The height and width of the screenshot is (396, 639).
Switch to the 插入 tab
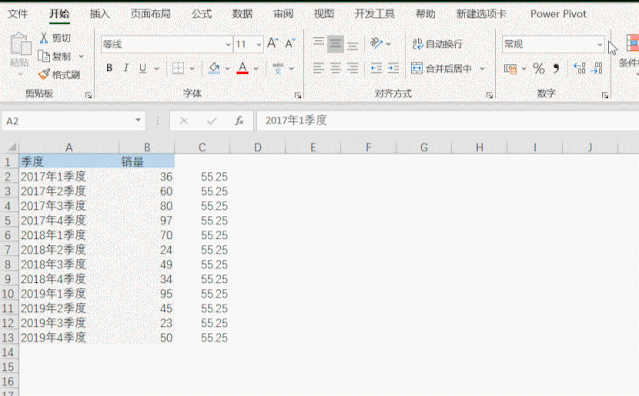pos(100,14)
